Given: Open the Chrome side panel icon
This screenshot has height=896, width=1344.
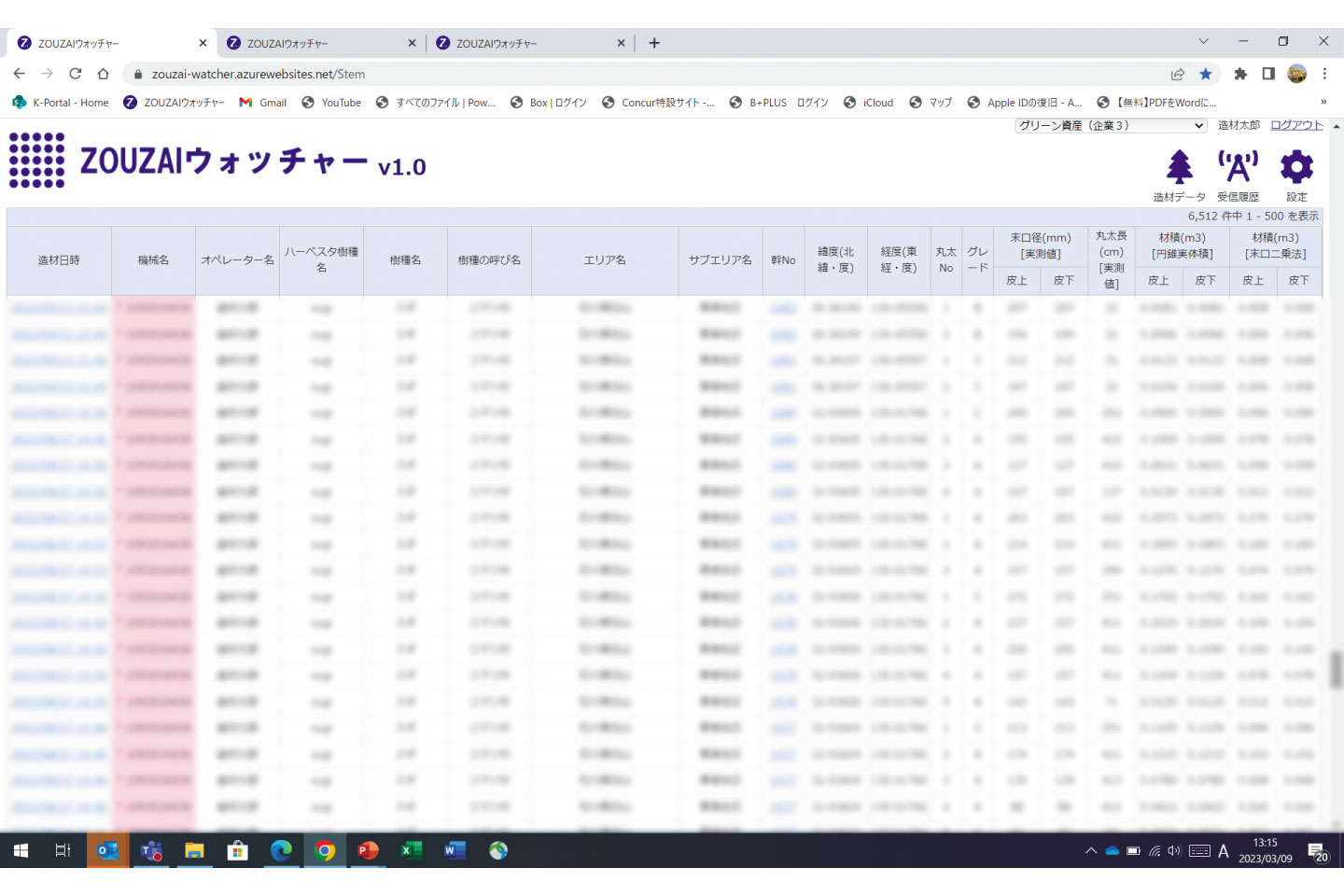Looking at the screenshot, I should [1268, 74].
